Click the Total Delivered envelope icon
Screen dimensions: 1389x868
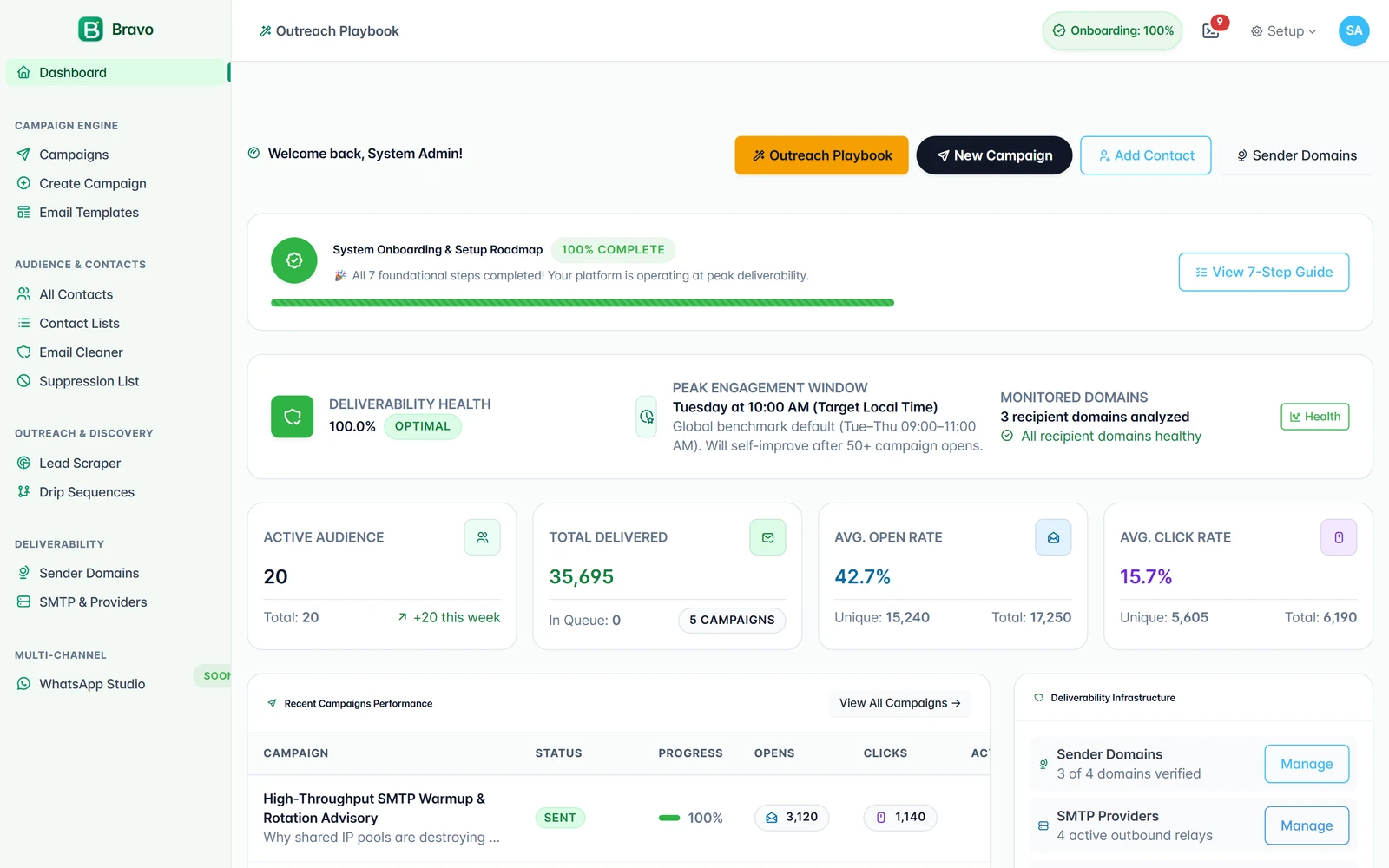767,537
